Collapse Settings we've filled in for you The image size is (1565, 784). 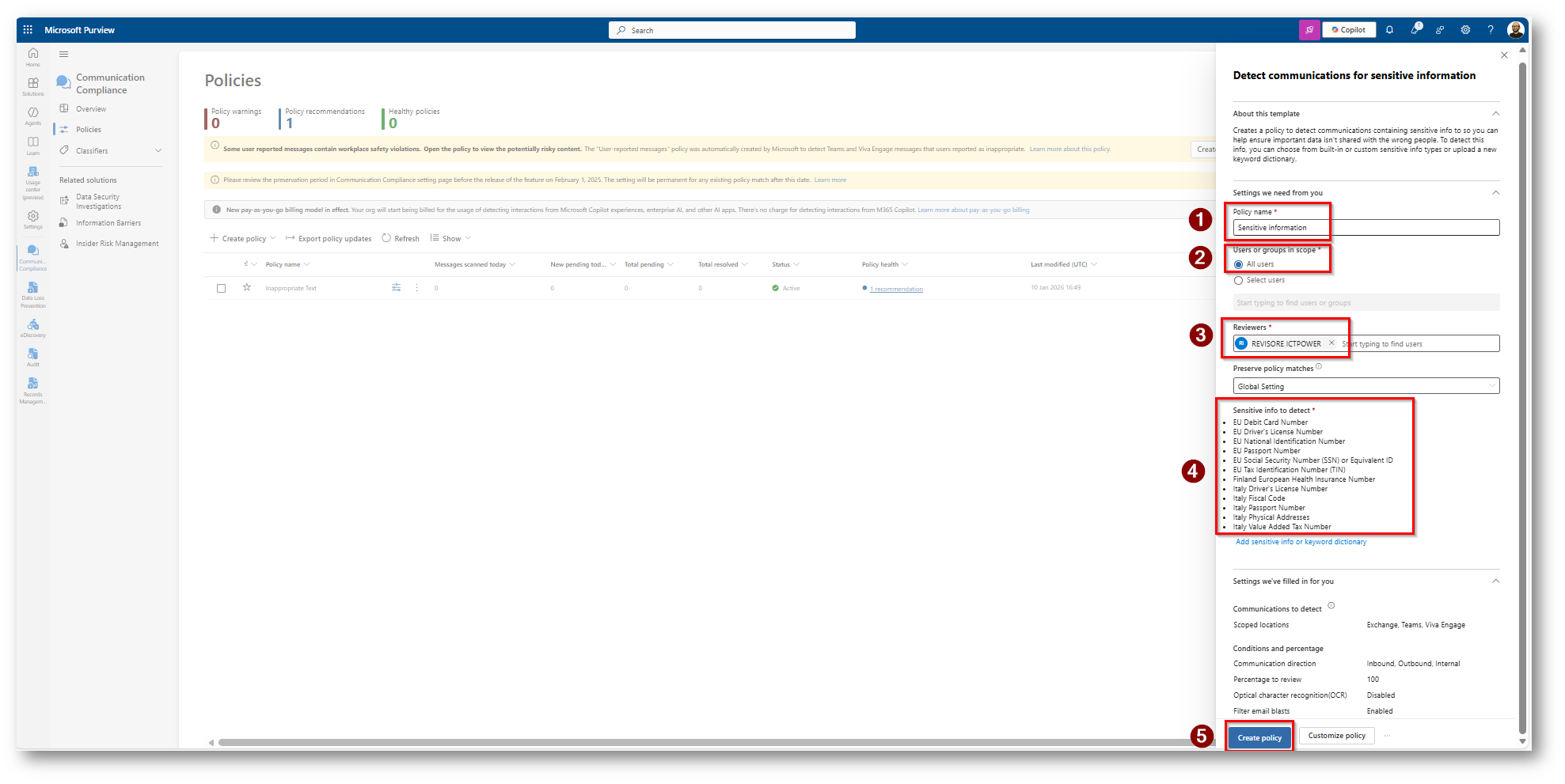click(1495, 581)
